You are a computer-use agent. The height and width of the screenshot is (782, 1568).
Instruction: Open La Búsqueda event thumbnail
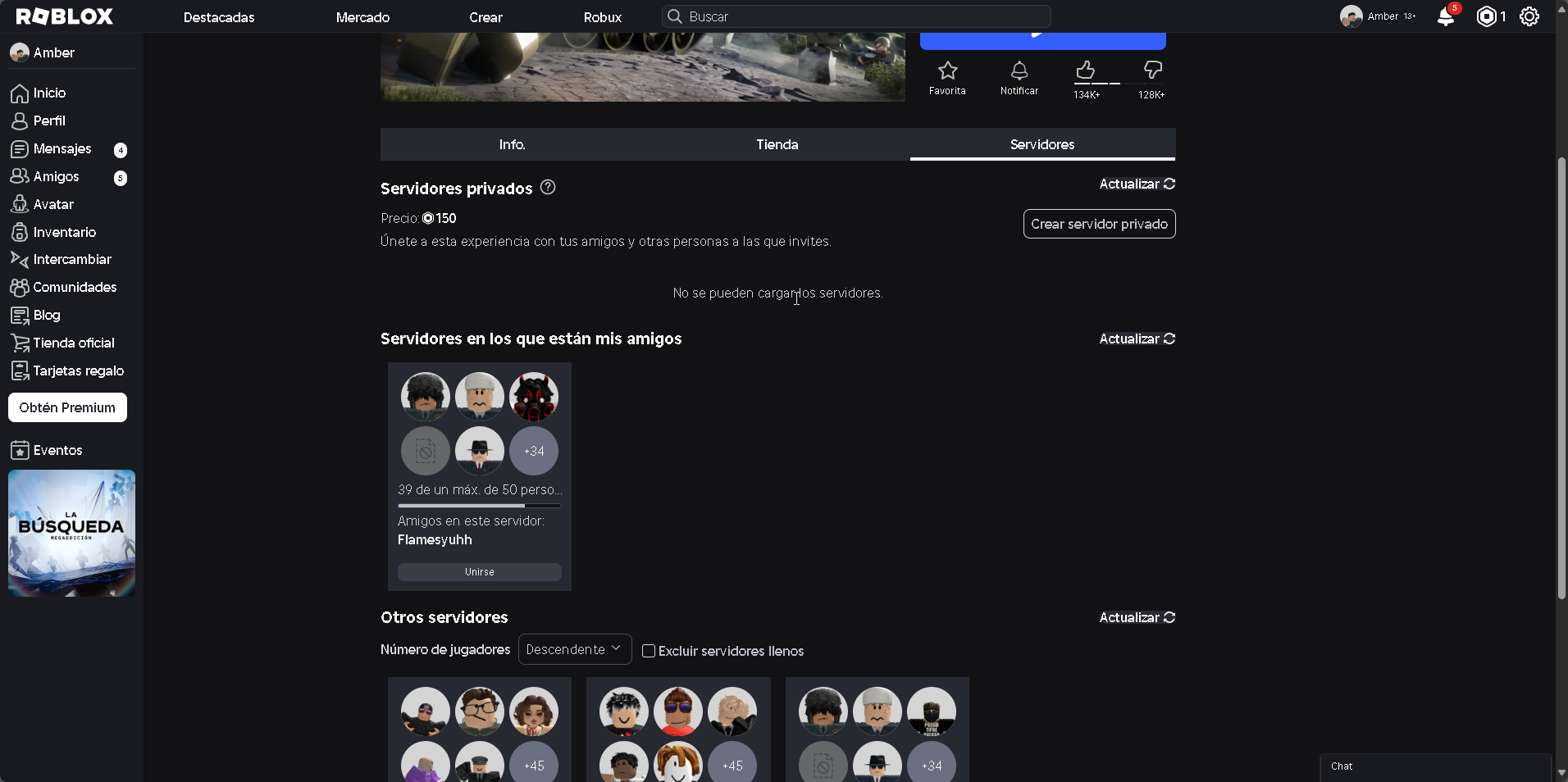point(71,533)
